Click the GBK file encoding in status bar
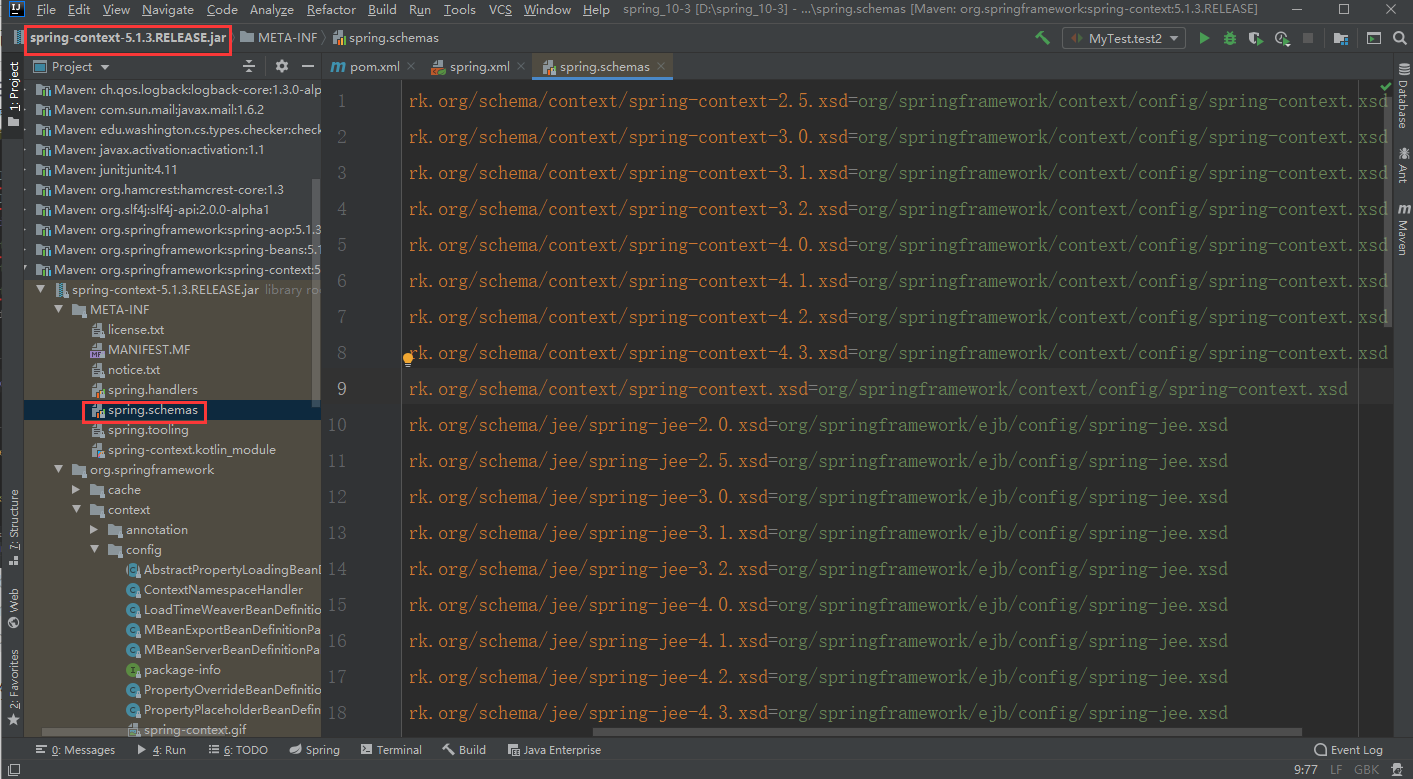 pyautogui.click(x=1366, y=770)
